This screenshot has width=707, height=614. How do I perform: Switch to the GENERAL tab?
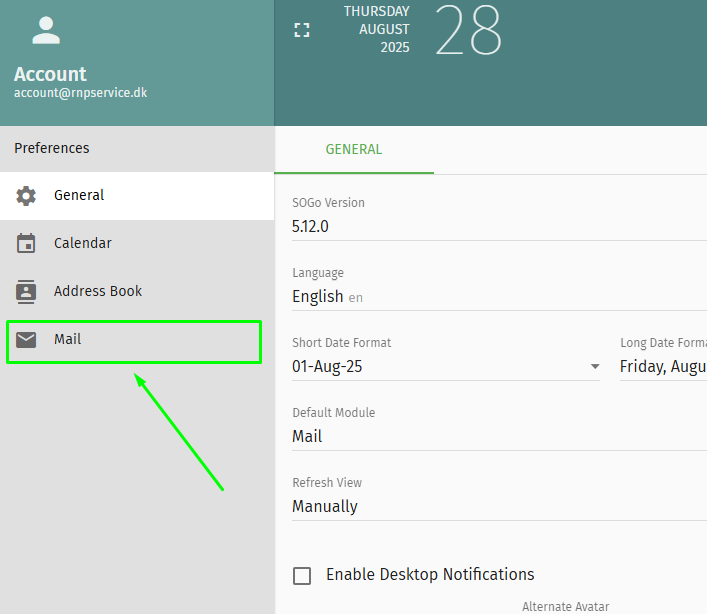(353, 150)
